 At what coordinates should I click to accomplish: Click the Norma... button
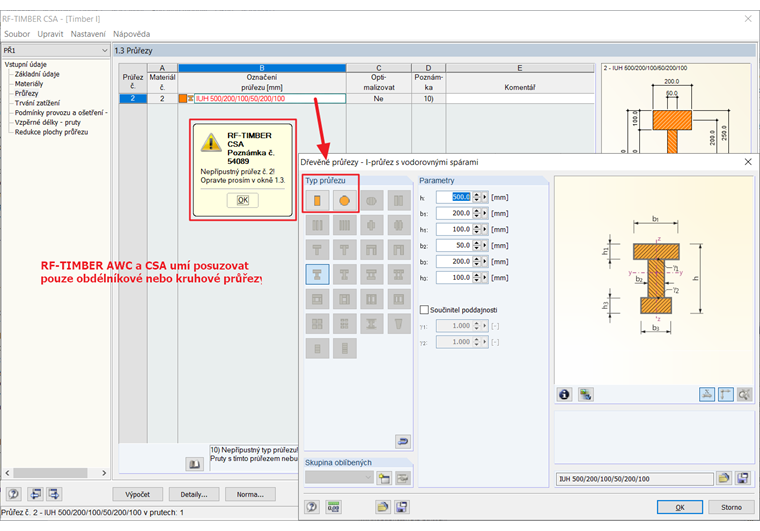pos(250,494)
